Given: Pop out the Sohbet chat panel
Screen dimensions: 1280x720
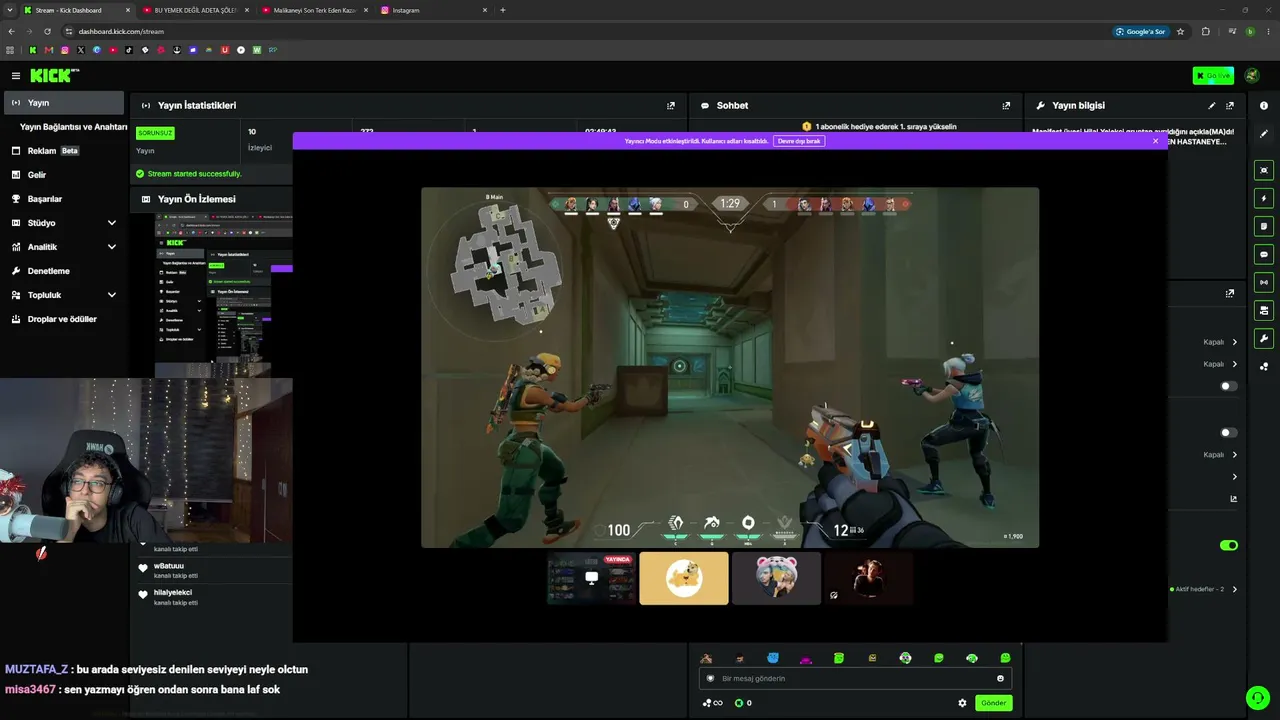Looking at the screenshot, I should pos(1006,105).
